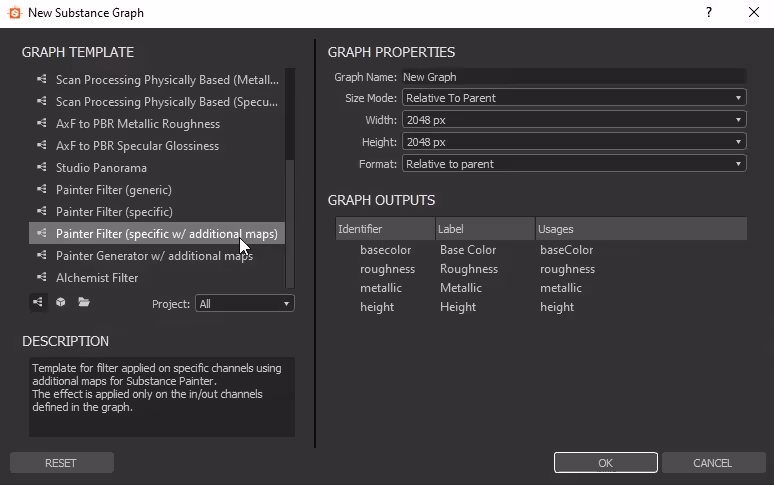Confirm with the OK button
The height and width of the screenshot is (485, 774).
coord(606,463)
